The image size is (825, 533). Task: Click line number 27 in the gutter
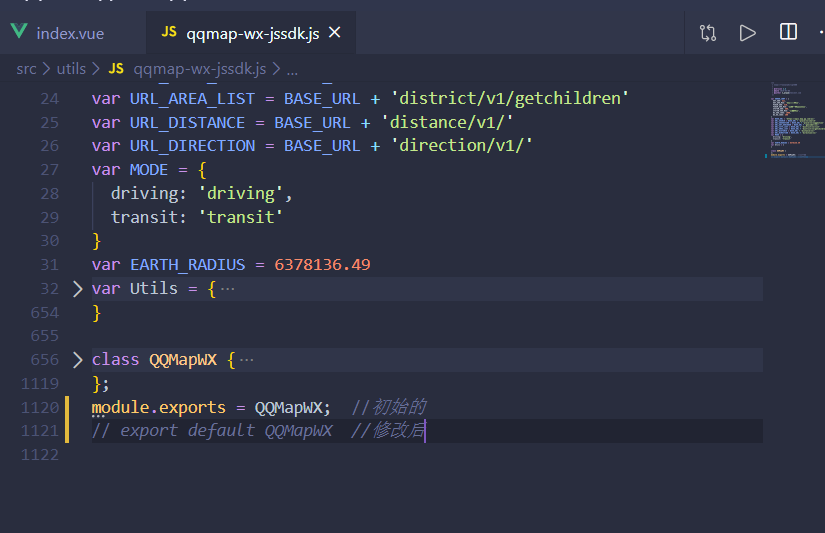tap(50, 170)
